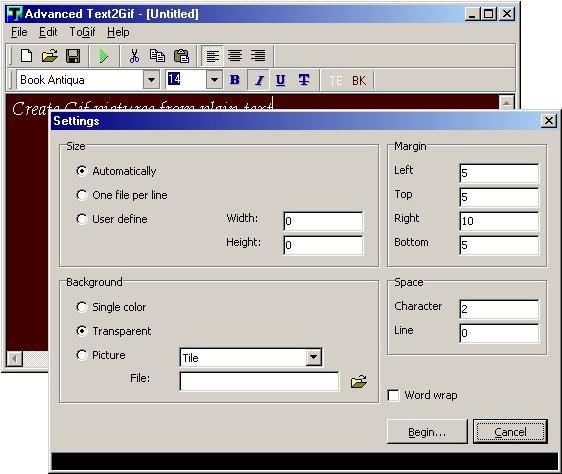Toggle Italic formatting
The image size is (562, 474).
[x=259, y=80]
